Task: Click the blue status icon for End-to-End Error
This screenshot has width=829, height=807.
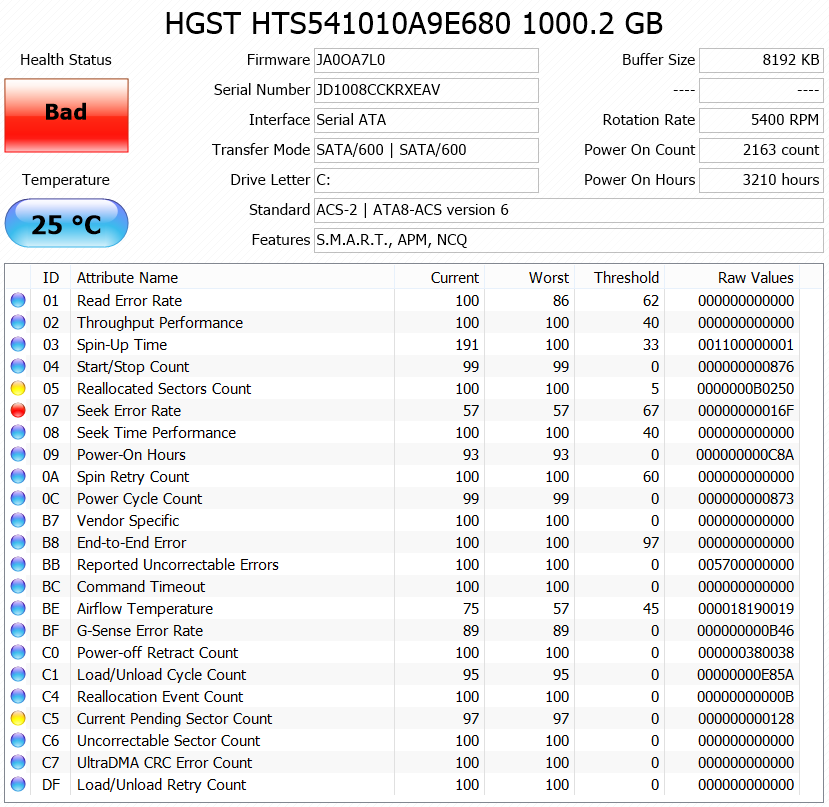Action: pos(18,543)
